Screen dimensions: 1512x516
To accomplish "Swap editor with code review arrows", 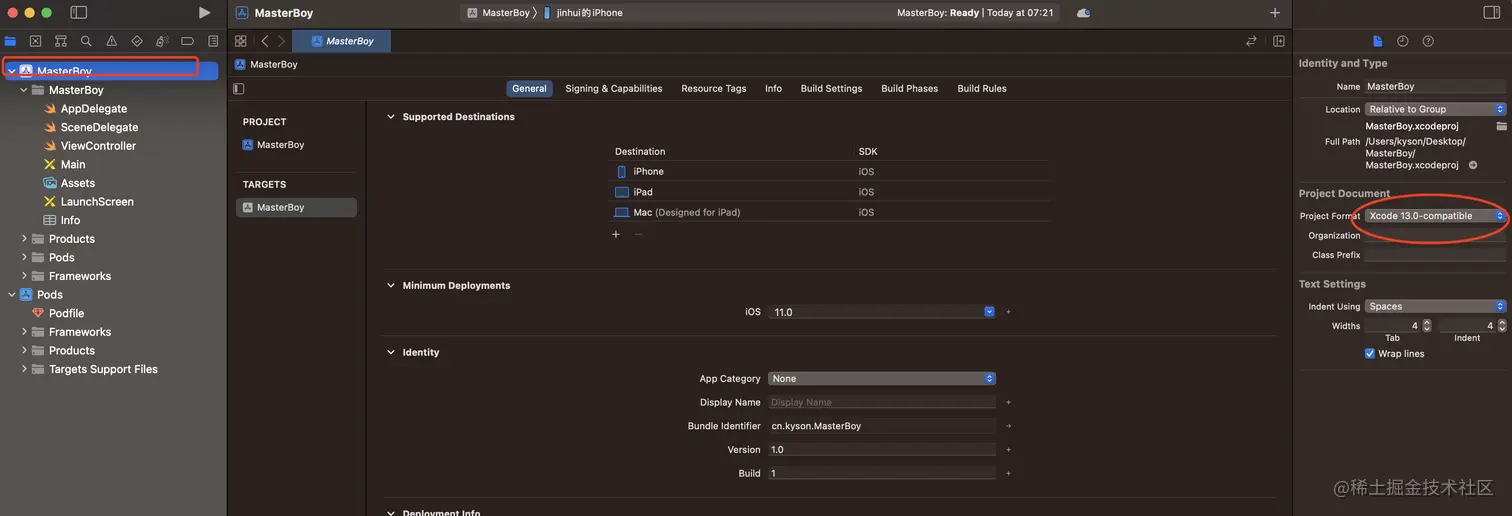I will (1251, 41).
